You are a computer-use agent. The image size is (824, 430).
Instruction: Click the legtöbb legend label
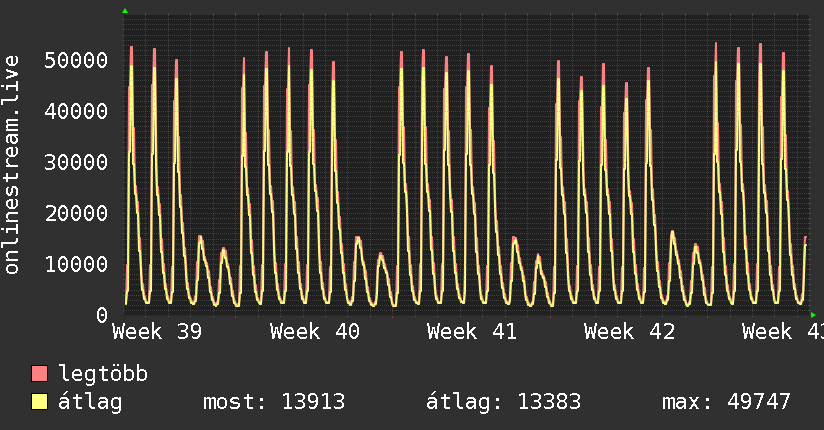103,374
